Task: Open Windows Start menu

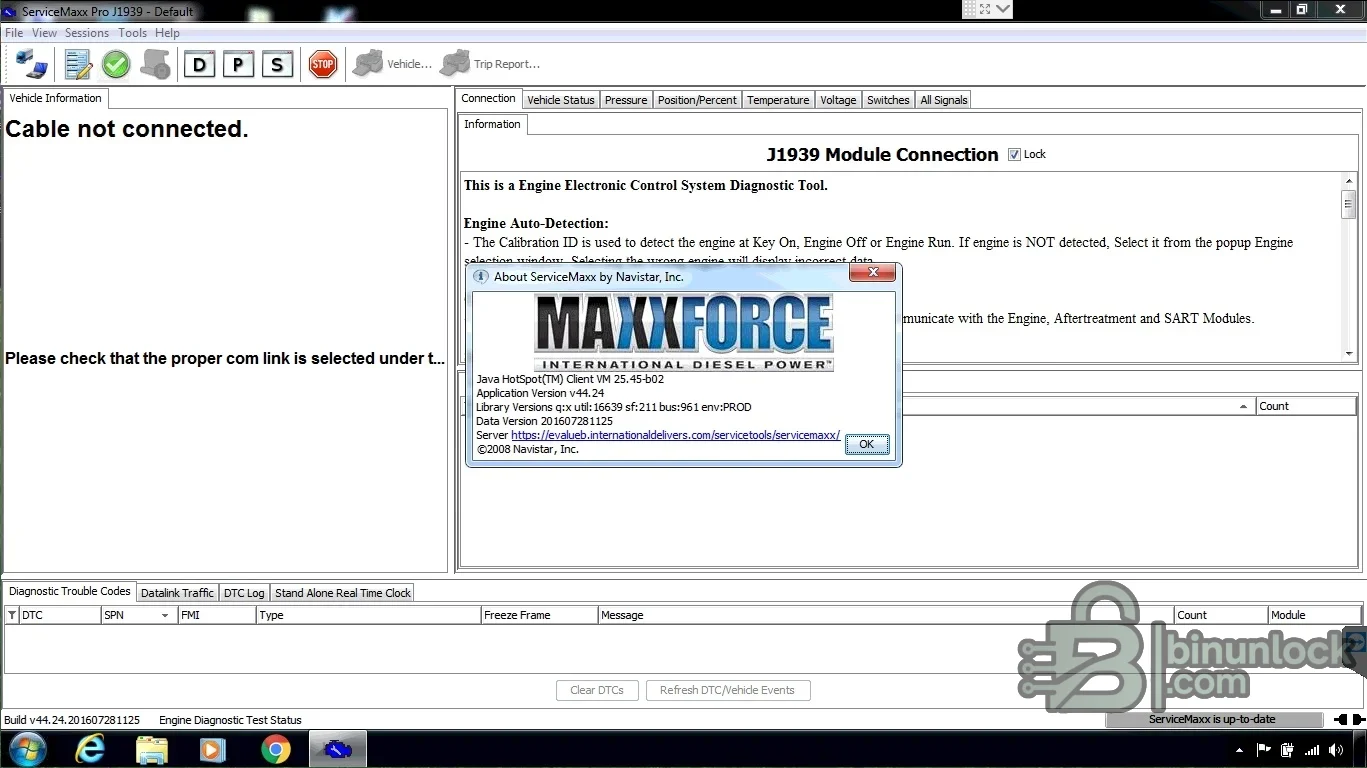Action: point(26,749)
